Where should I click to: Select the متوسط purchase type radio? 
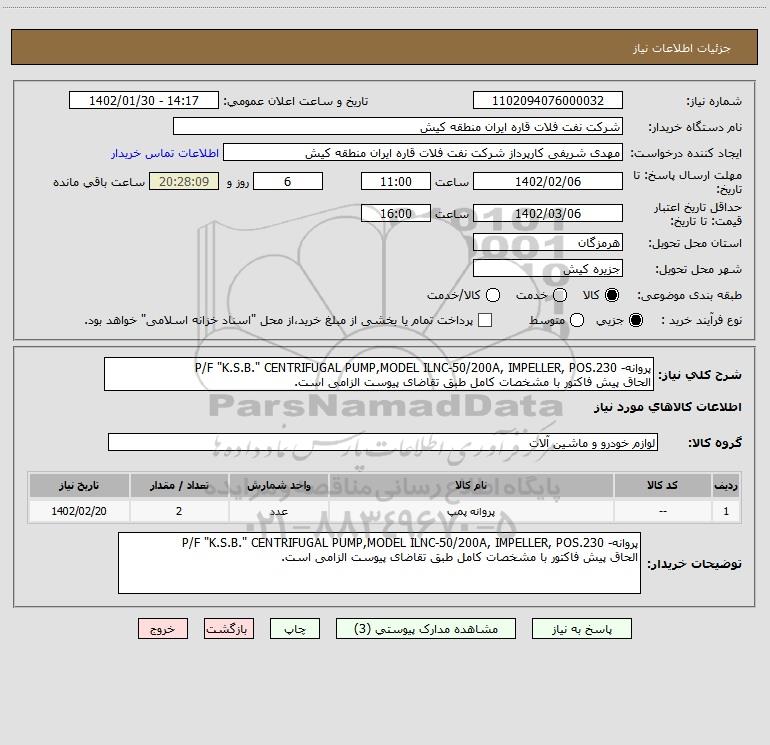577,320
